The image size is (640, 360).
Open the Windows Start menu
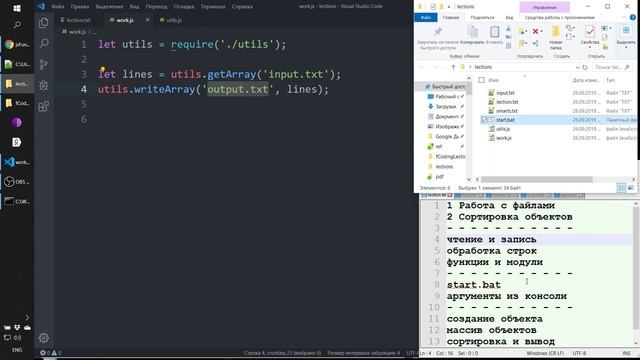[x=17, y=8]
